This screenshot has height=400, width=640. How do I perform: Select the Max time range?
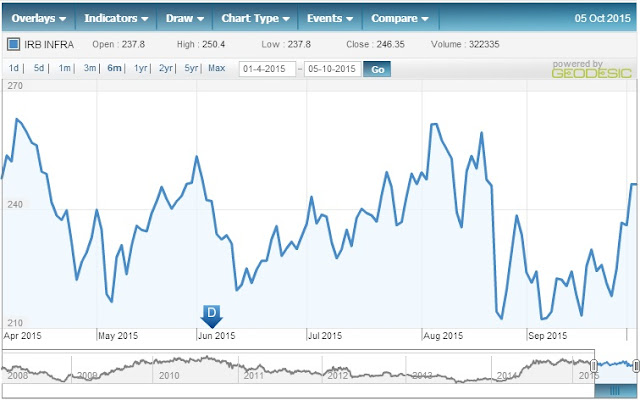pos(217,68)
